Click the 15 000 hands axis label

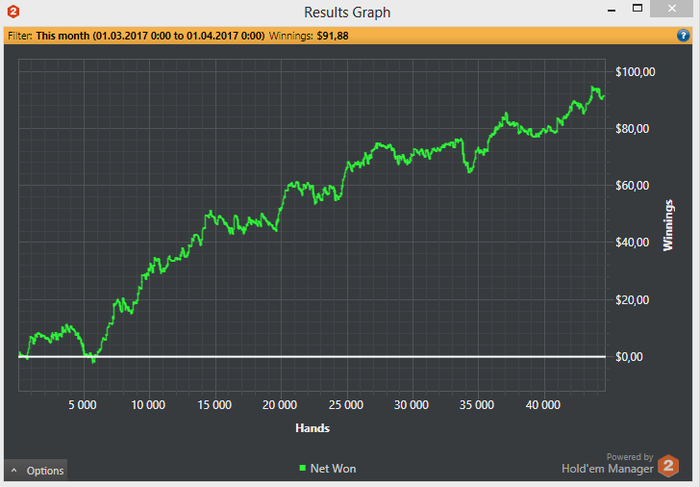pos(214,405)
